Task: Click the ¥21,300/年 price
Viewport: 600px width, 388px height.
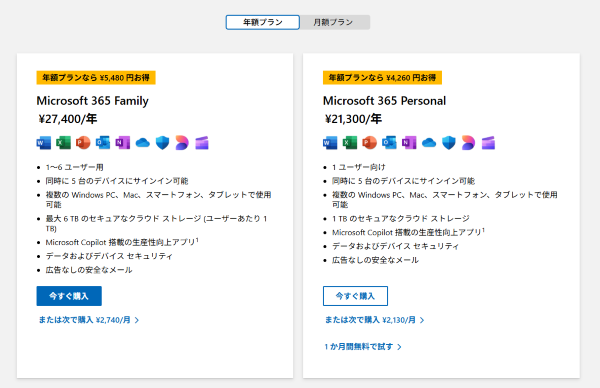Action: coord(353,119)
